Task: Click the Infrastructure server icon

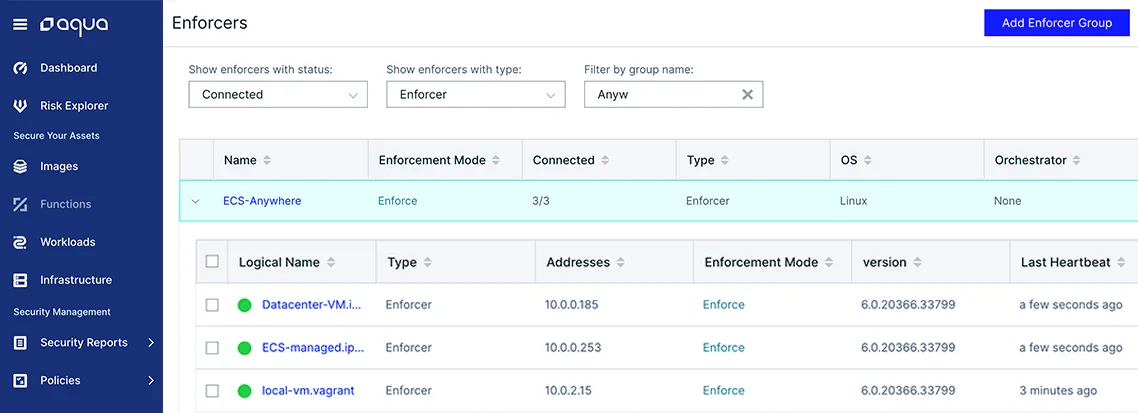Action: 20,280
